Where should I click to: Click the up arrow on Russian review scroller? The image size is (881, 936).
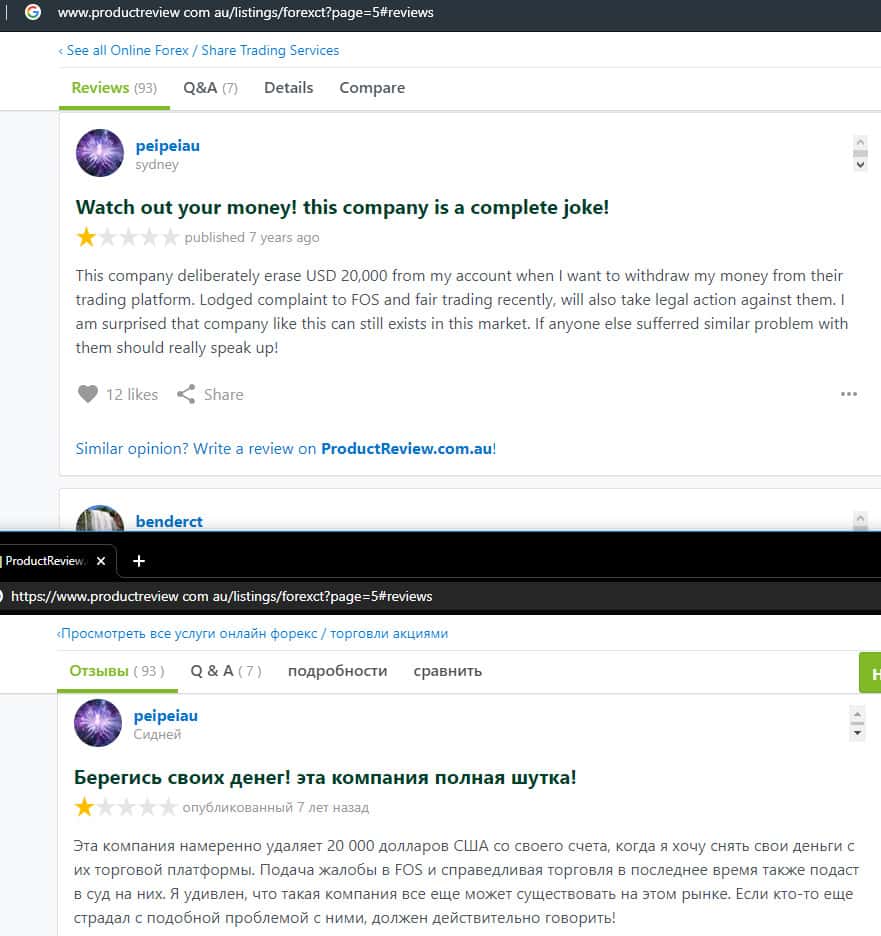pos(857,714)
